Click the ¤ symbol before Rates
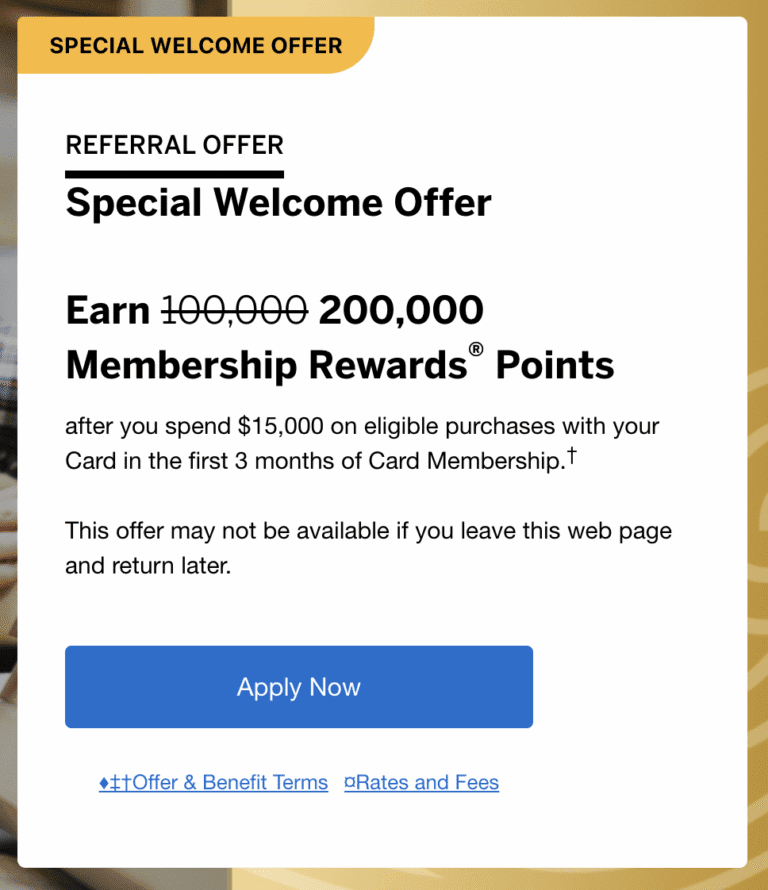The height and width of the screenshot is (890, 768). coord(349,783)
